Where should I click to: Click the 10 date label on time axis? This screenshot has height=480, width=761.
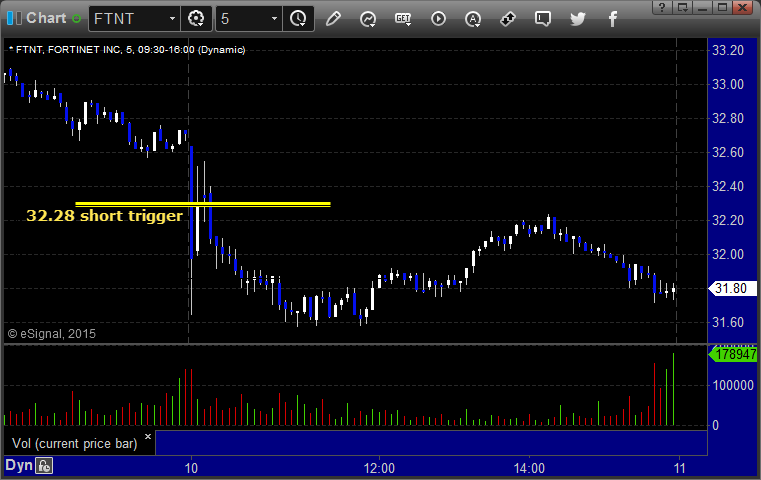pos(191,468)
